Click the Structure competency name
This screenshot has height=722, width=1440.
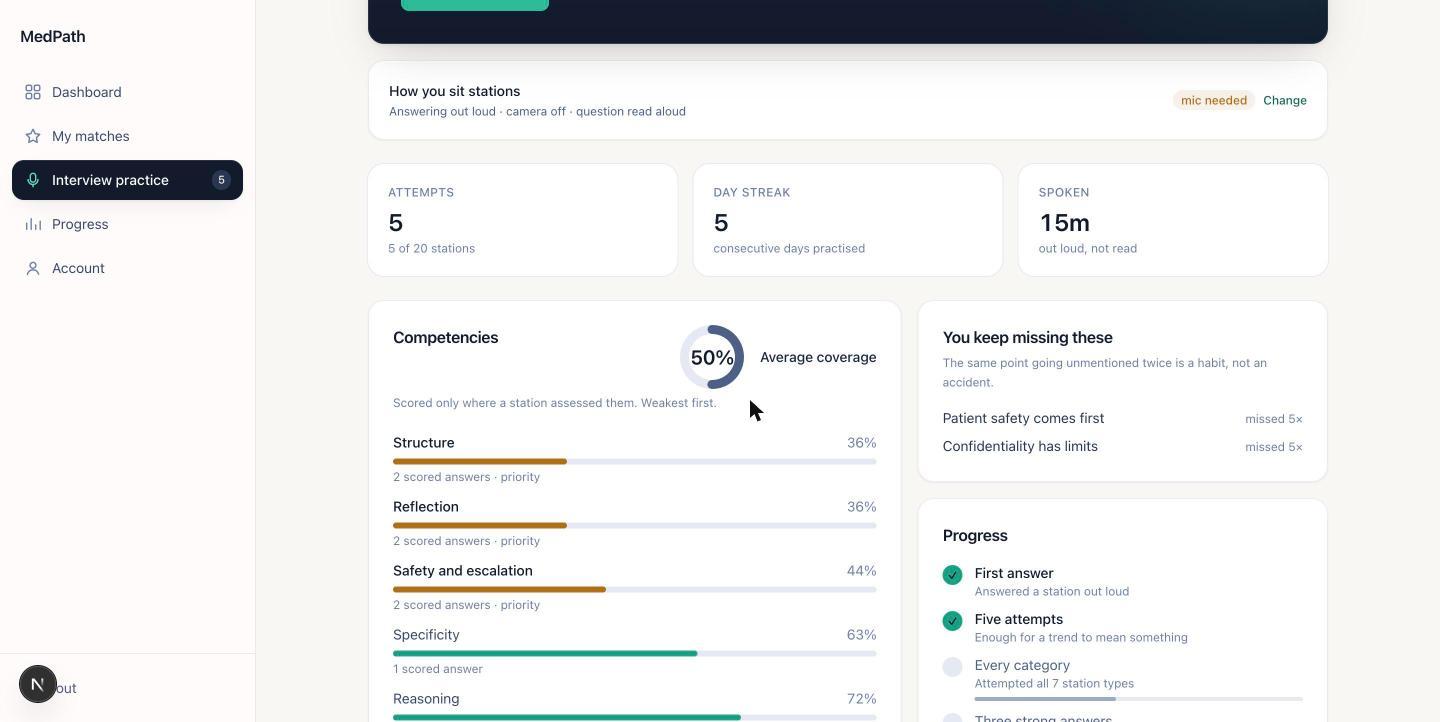click(x=424, y=443)
